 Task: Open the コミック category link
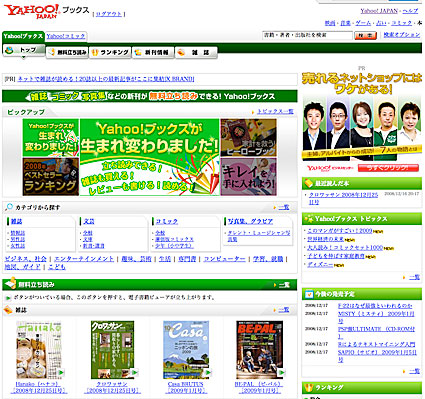click(167, 221)
